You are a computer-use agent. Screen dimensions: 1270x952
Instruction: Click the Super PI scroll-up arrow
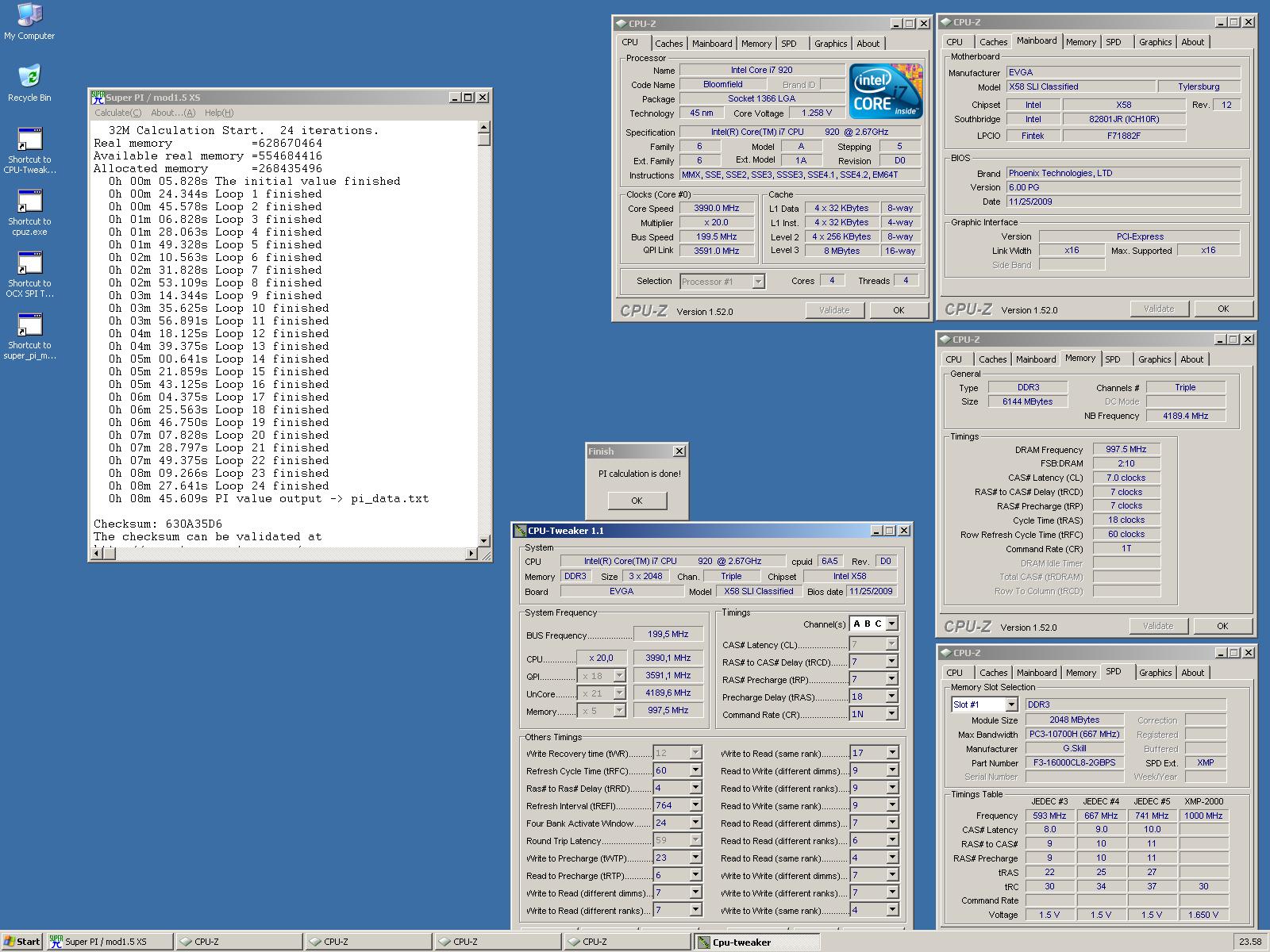(x=484, y=127)
